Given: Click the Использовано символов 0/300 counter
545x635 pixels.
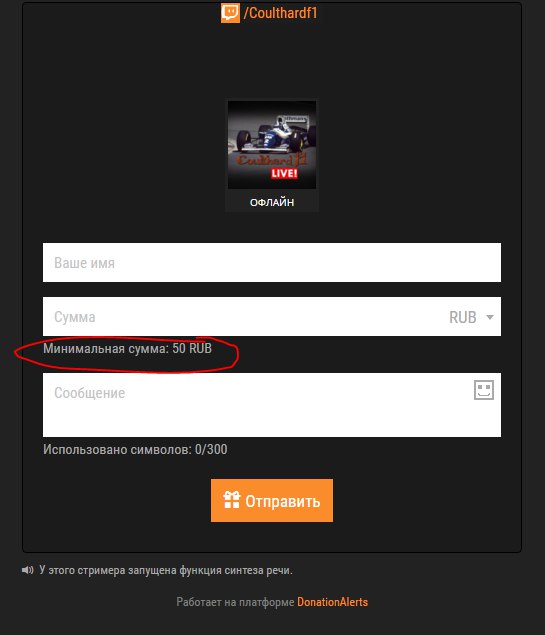Looking at the screenshot, I should pyautogui.click(x=135, y=450).
